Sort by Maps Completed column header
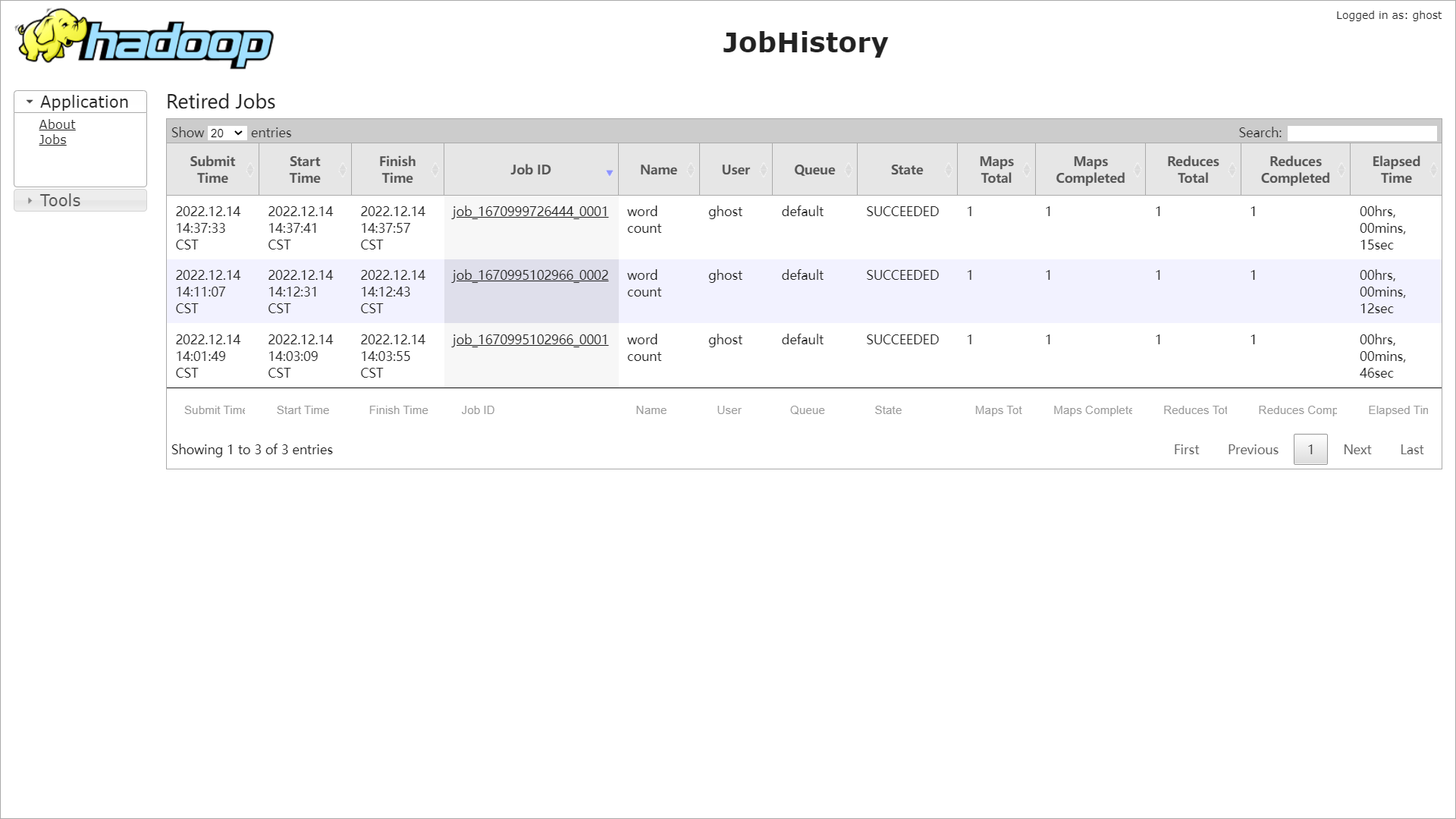This screenshot has height=819, width=1456. (1090, 170)
